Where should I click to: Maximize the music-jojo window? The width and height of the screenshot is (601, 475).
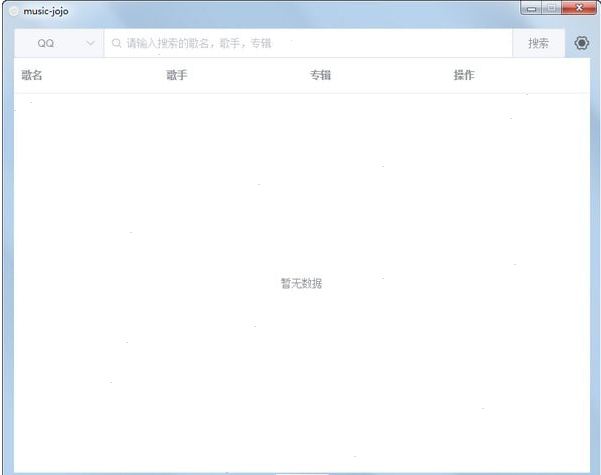click(551, 8)
